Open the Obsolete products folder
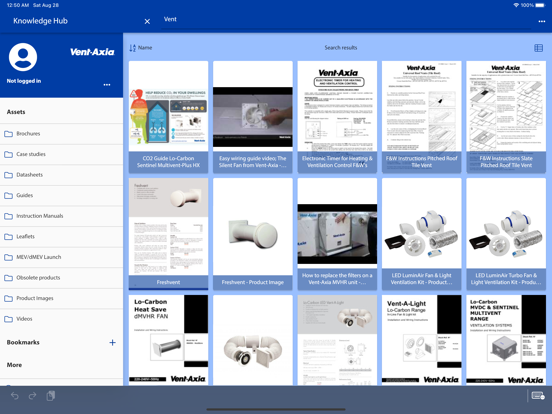The width and height of the screenshot is (552, 414). (x=62, y=278)
